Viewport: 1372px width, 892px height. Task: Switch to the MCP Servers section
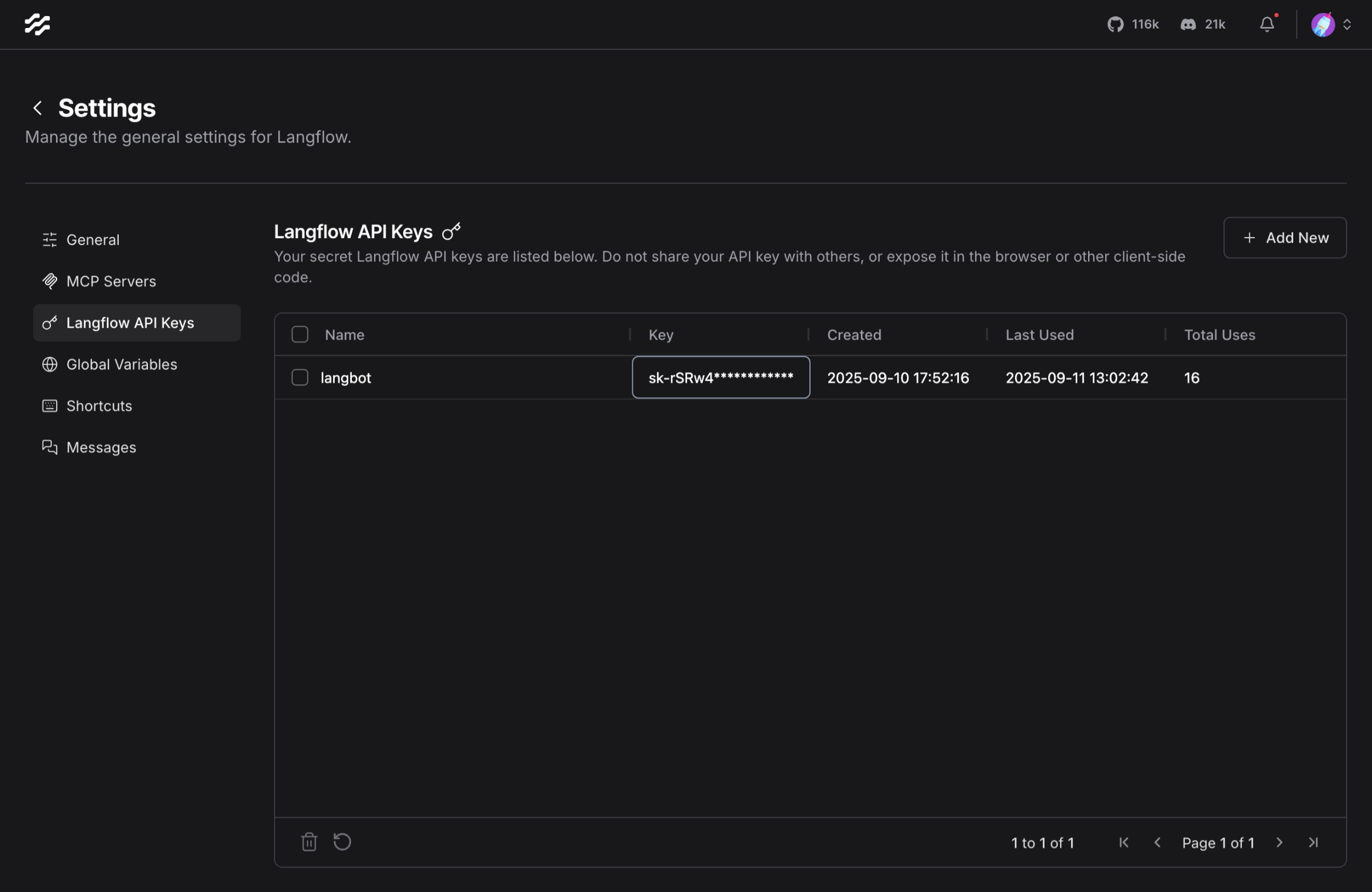(x=111, y=281)
